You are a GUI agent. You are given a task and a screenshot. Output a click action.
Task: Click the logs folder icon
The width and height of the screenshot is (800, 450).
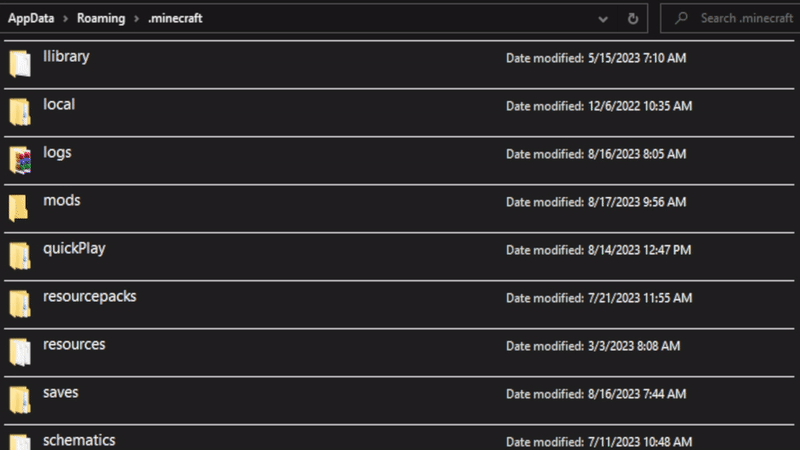[x=20, y=160]
